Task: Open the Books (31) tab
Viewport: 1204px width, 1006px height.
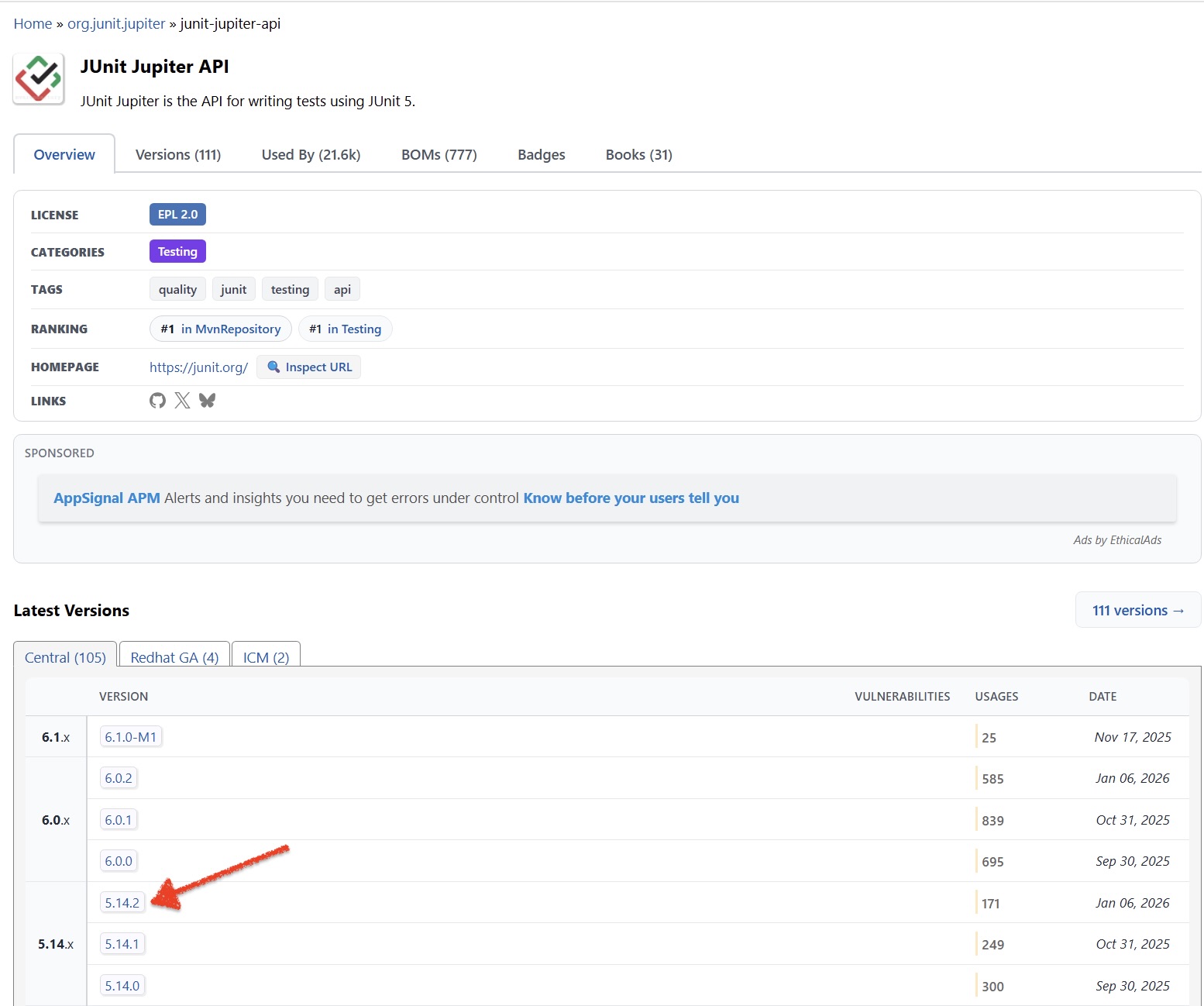Action: coord(638,155)
